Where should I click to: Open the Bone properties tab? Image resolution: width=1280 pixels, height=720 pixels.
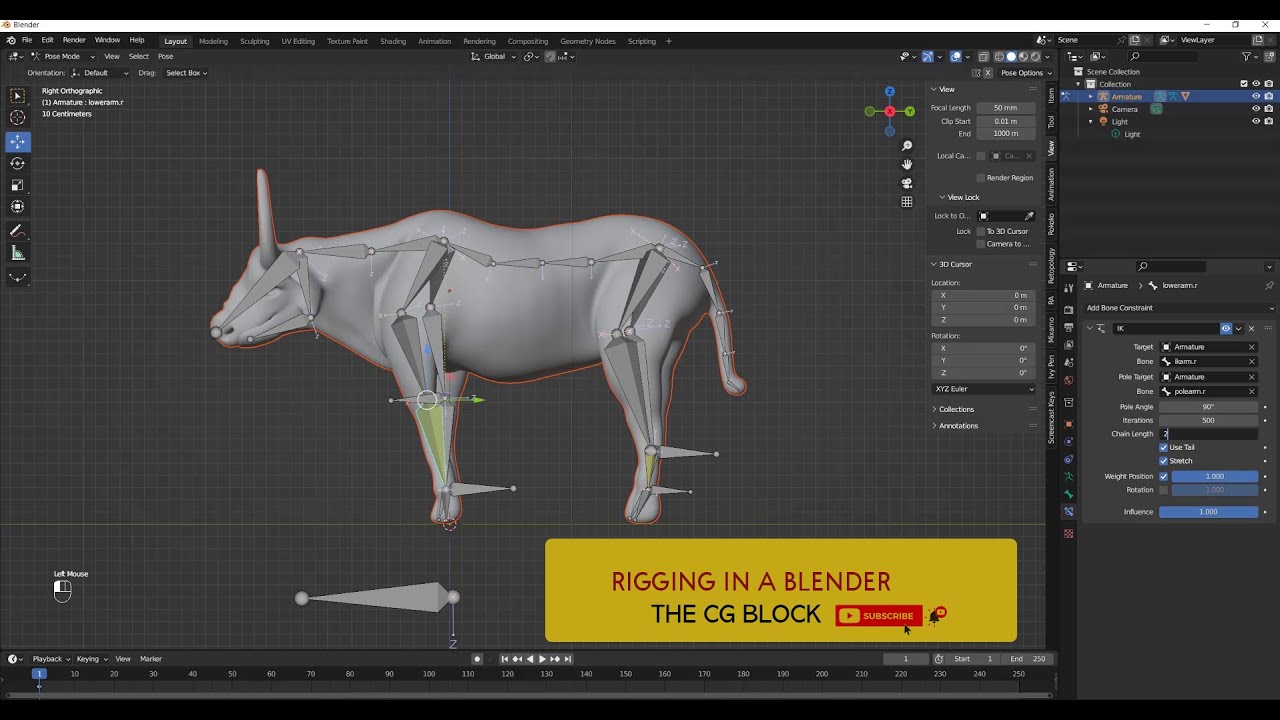coord(1068,494)
